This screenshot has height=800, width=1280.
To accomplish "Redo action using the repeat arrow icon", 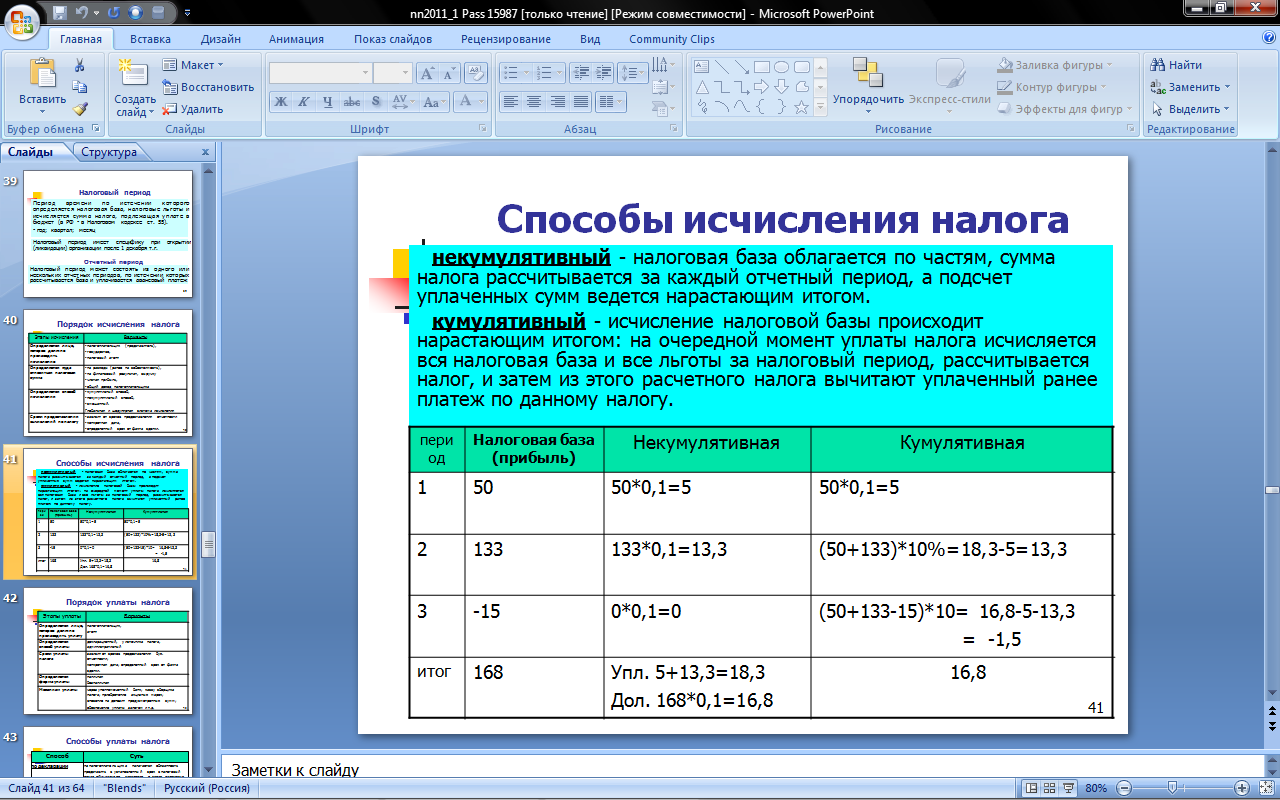I will coord(114,13).
